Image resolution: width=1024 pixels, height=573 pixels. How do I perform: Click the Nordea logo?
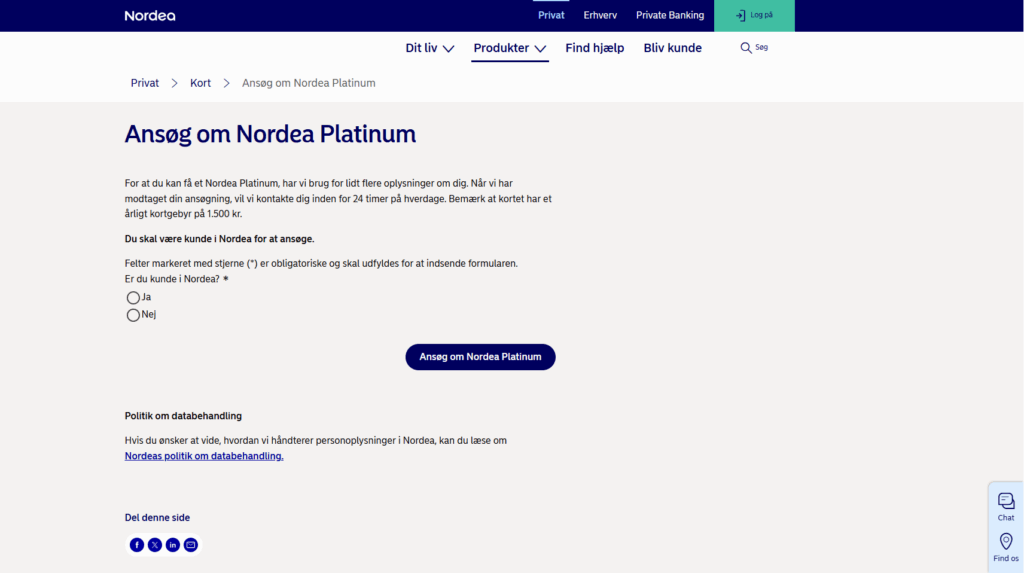click(150, 16)
